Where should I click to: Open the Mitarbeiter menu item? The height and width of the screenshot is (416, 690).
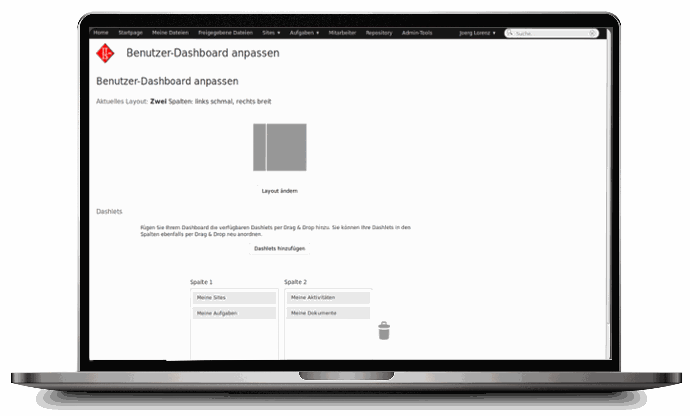pos(342,33)
